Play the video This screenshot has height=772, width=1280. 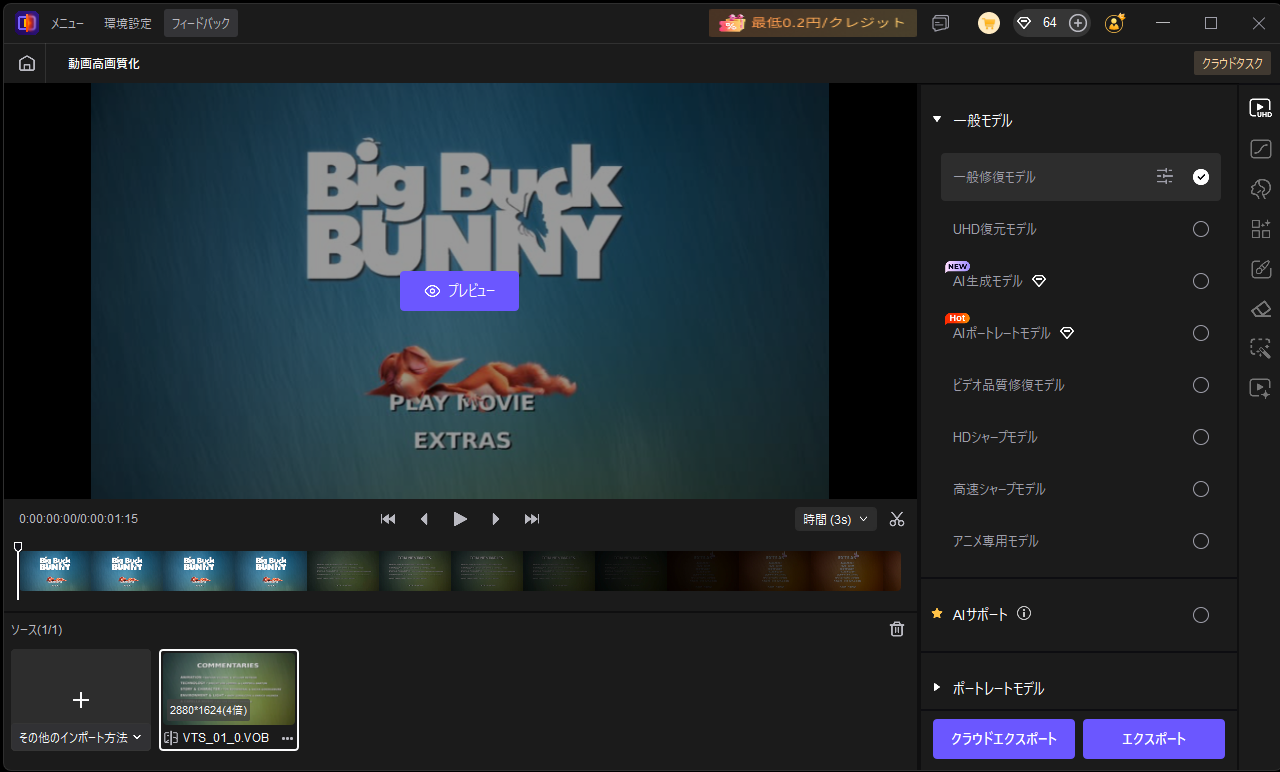(460, 519)
